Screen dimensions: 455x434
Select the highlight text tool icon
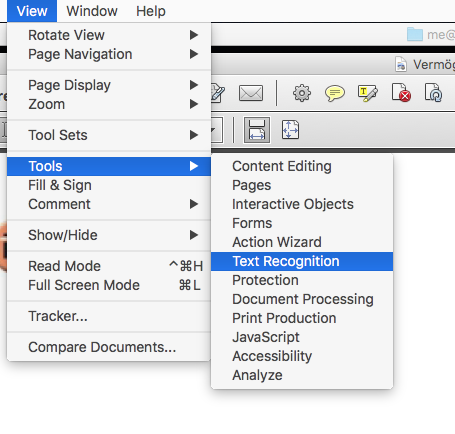367,93
